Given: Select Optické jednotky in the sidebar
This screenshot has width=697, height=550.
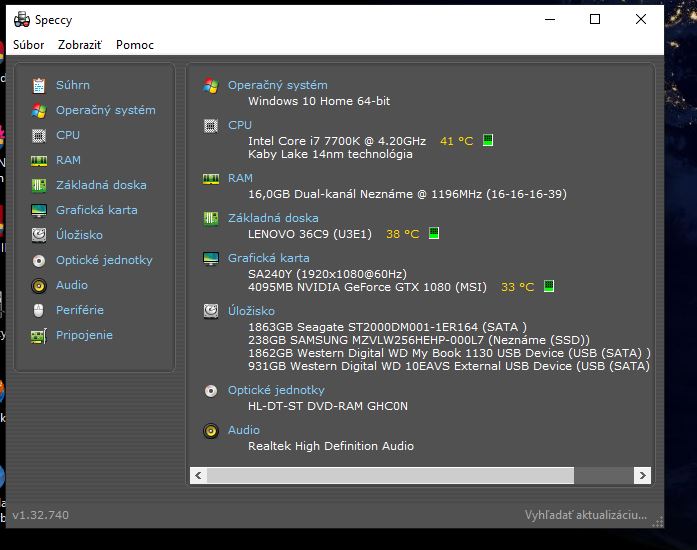Looking at the screenshot, I should click(x=104, y=260).
